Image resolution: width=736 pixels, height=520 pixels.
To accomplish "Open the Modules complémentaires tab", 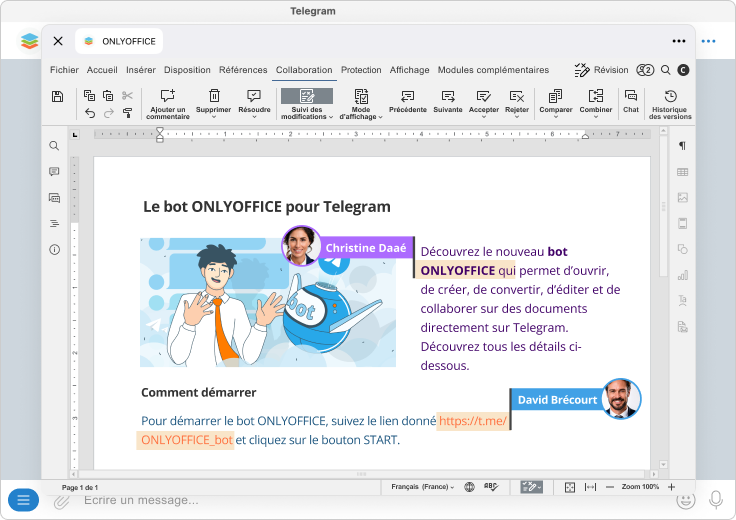I will [x=493, y=70].
